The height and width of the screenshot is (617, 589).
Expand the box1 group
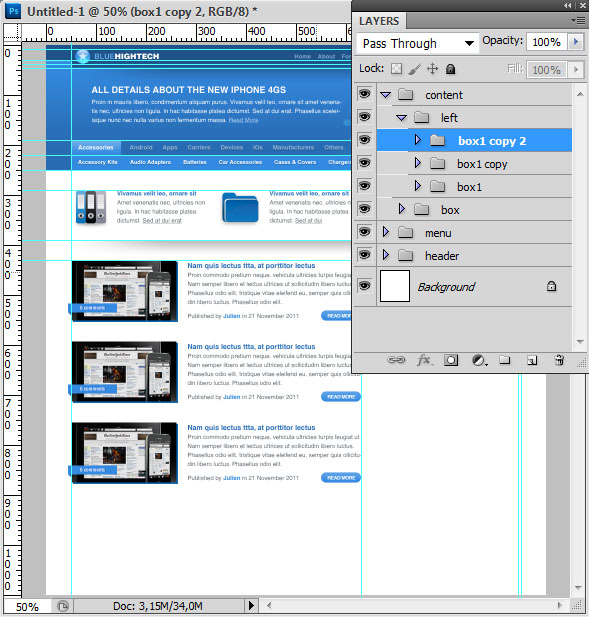[418, 185]
